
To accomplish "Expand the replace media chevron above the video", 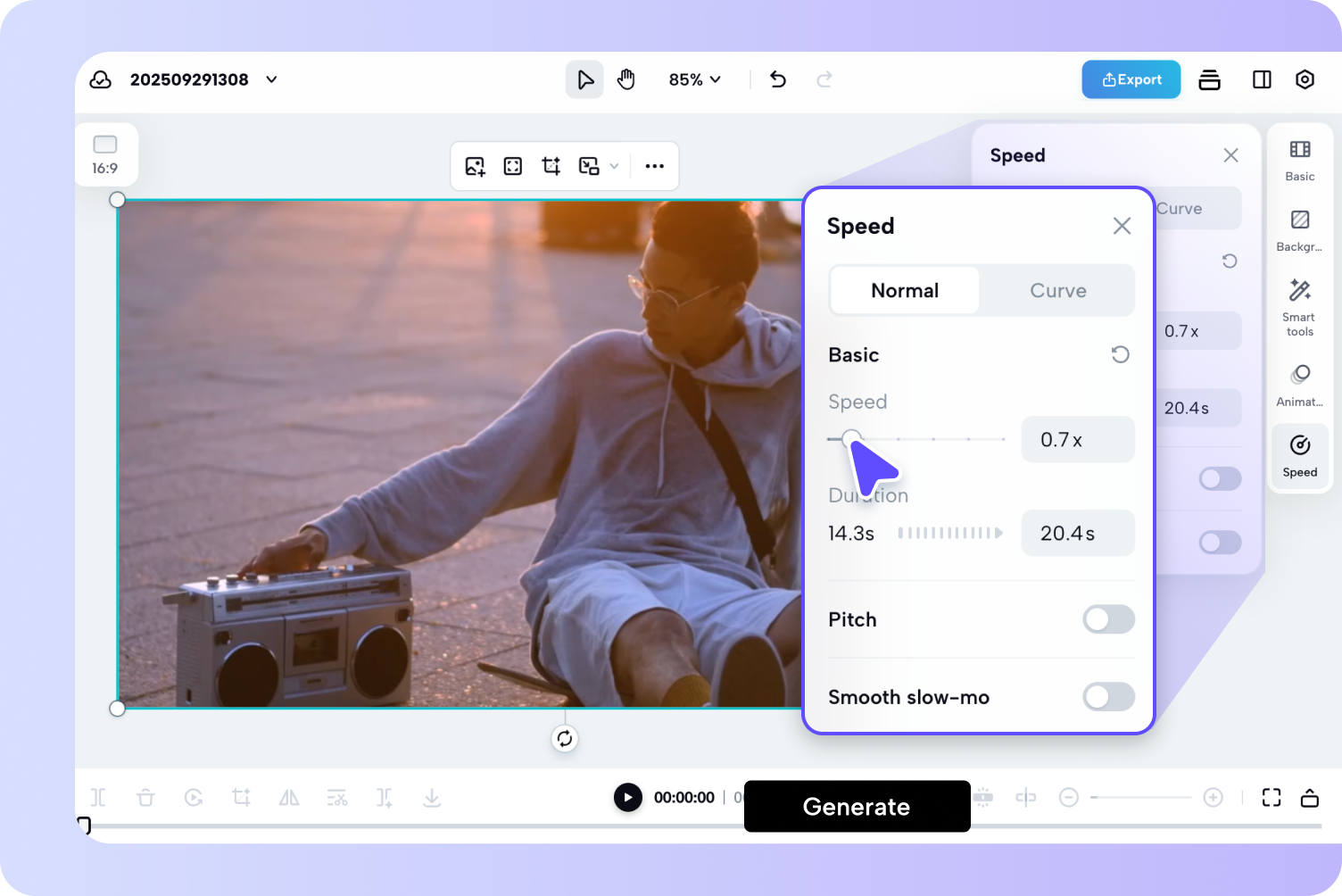I will coord(613,166).
